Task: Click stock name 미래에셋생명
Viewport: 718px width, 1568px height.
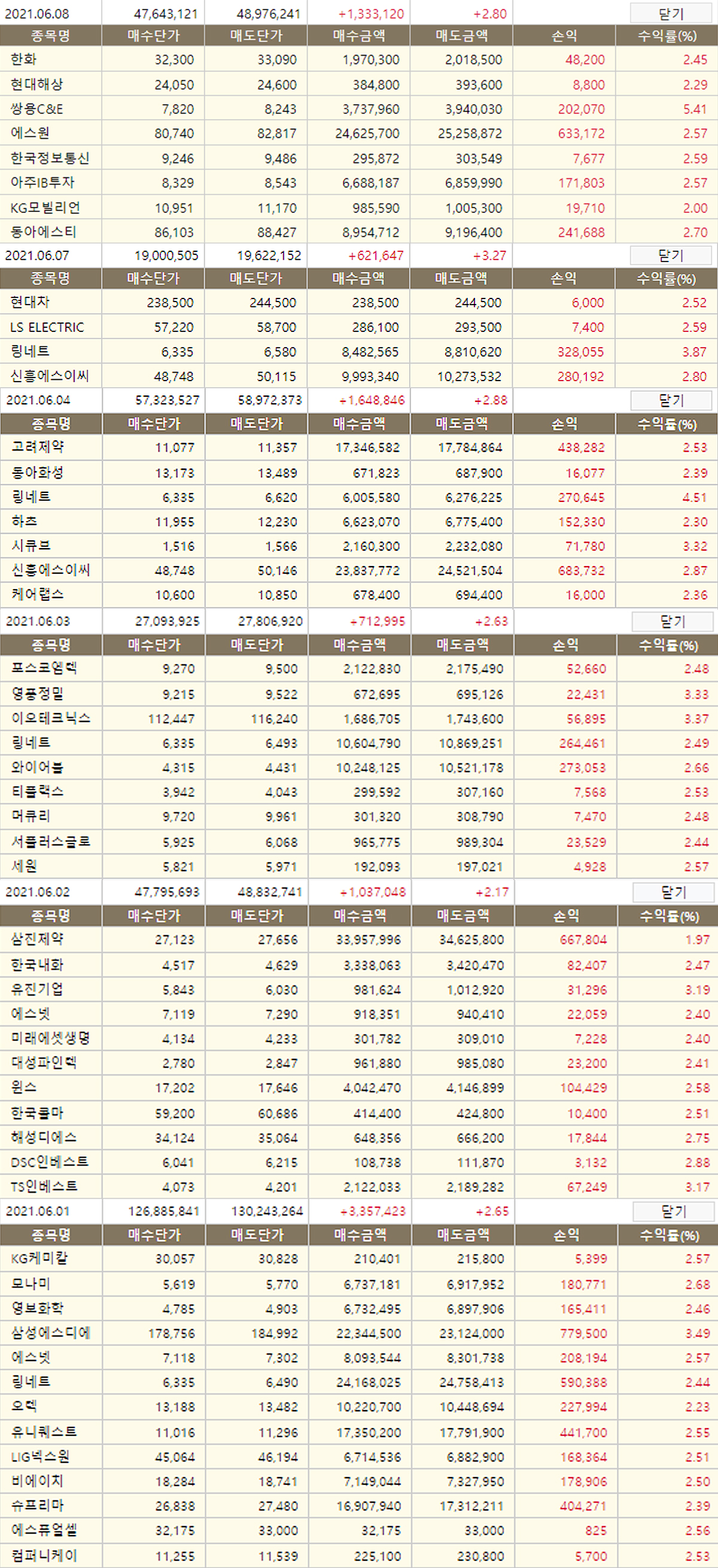Action: (50, 1039)
